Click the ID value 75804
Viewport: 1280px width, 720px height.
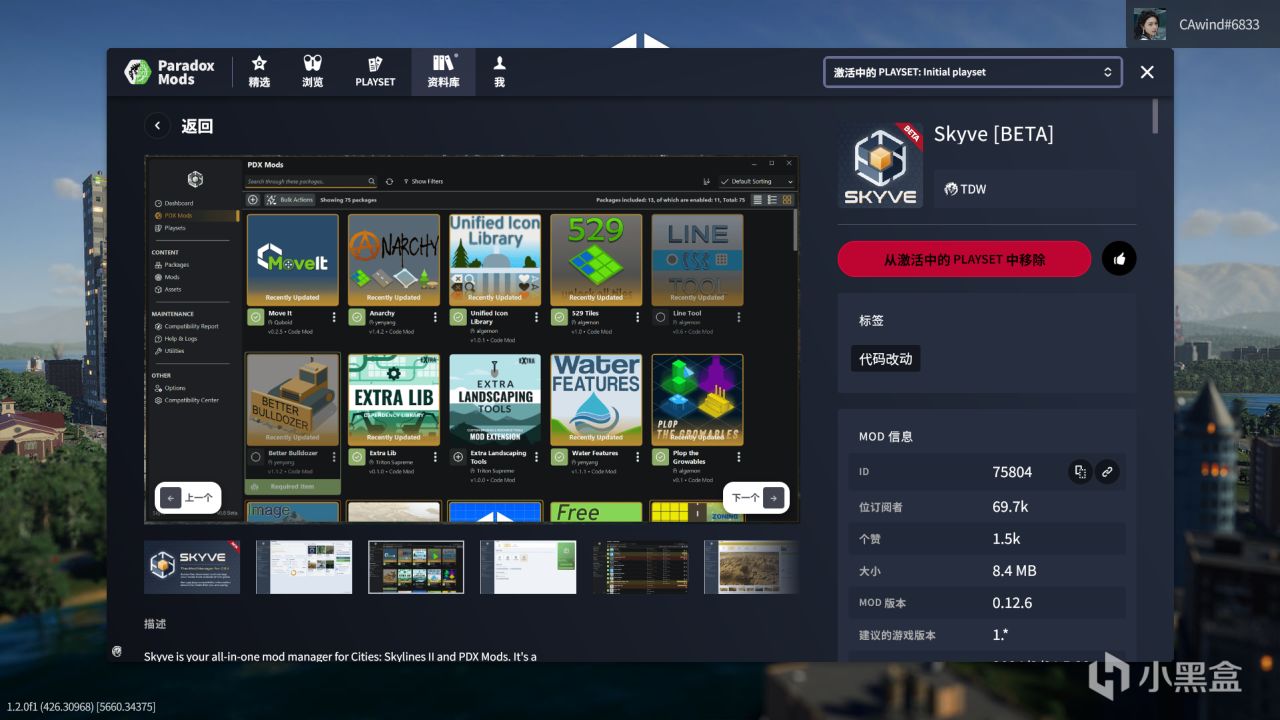pos(1012,472)
